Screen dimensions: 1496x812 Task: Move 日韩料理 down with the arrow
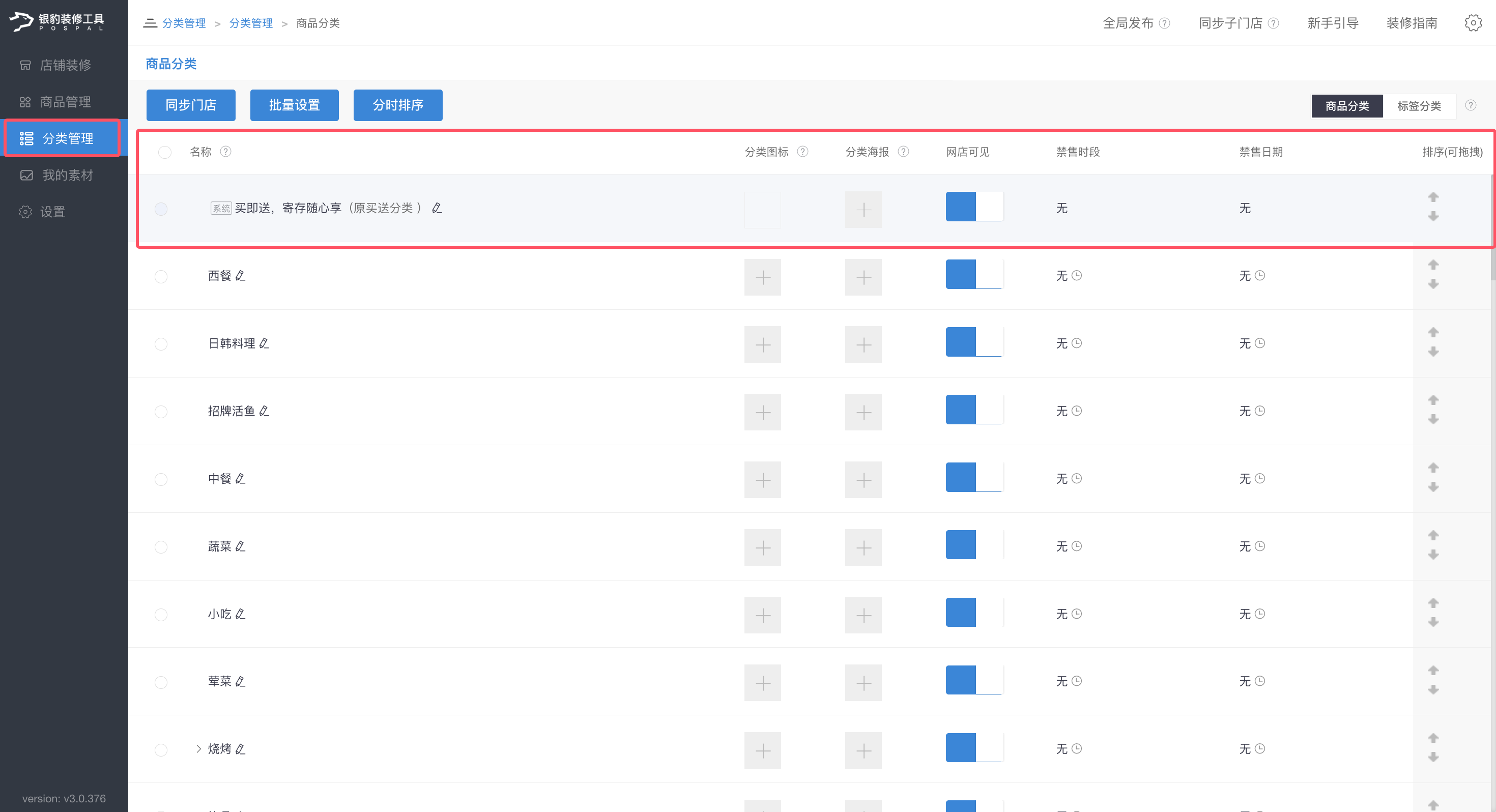click(x=1433, y=352)
